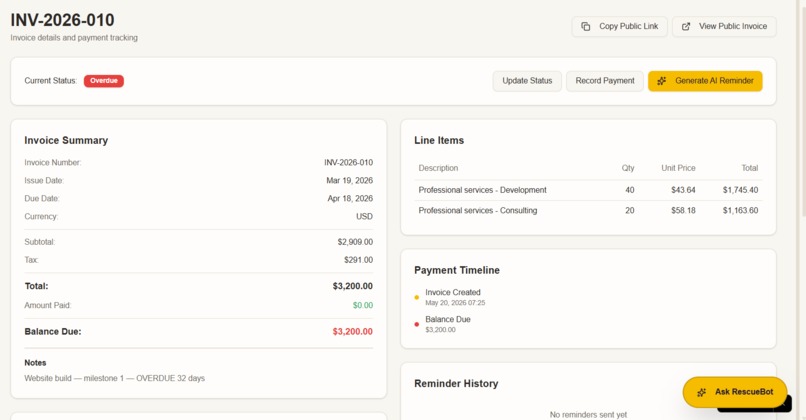Select the currency value USD
This screenshot has height=420, width=806.
364,216
